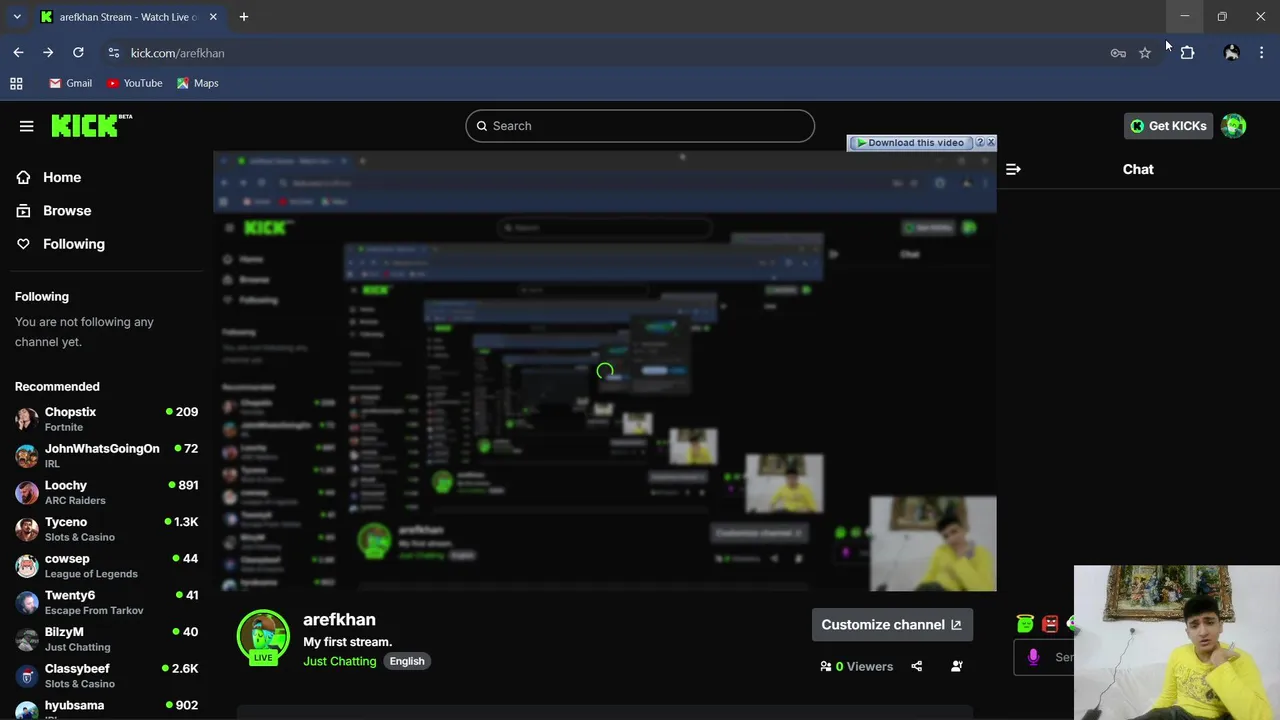Click My first stream title
The image size is (1280, 720).
click(x=347, y=642)
